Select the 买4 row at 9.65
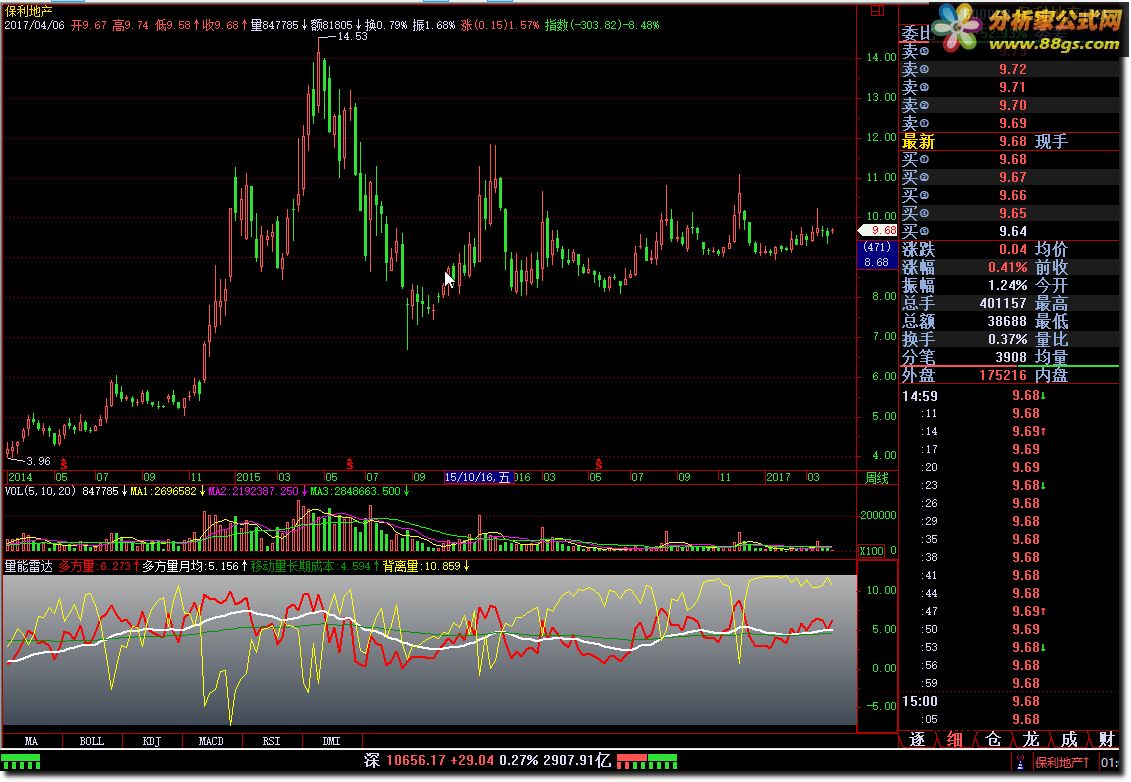This screenshot has width=1131, height=782. (x=1010, y=214)
